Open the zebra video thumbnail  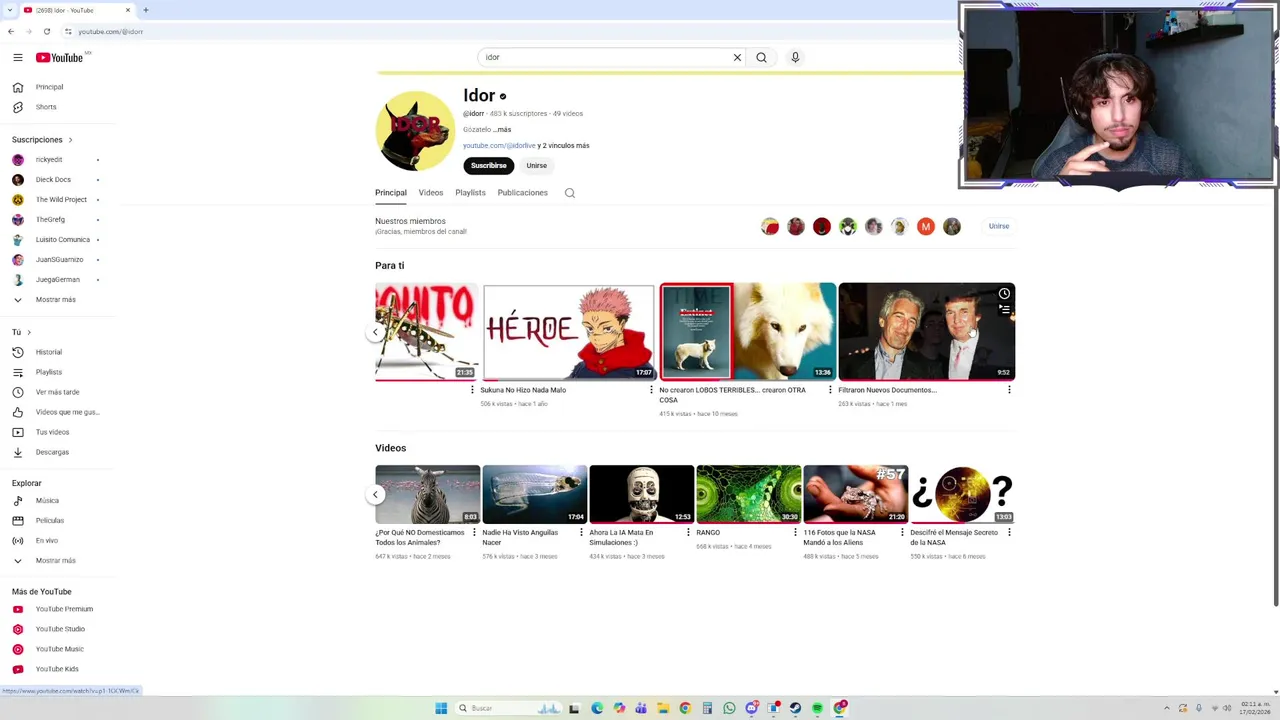(x=428, y=494)
